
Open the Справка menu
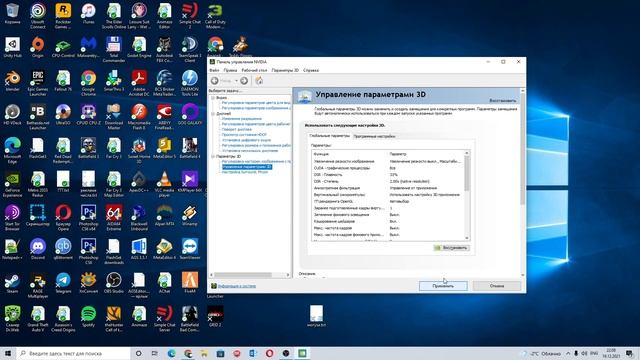coord(311,70)
